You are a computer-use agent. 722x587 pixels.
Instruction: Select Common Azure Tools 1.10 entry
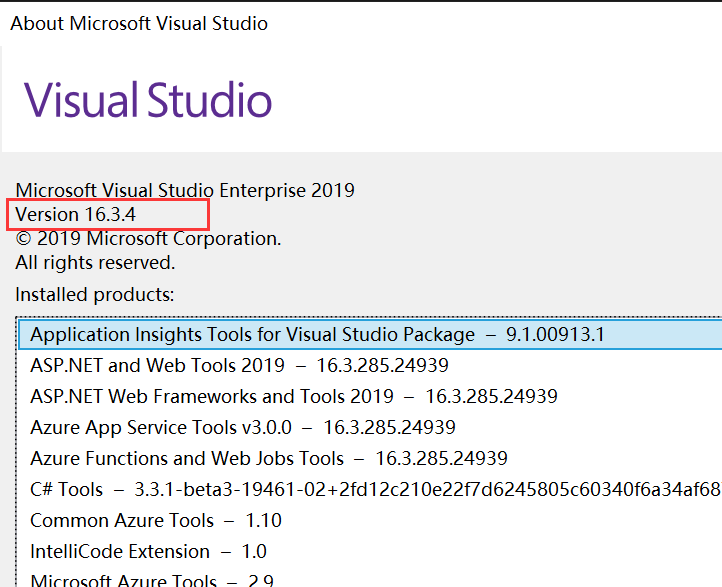click(370, 521)
